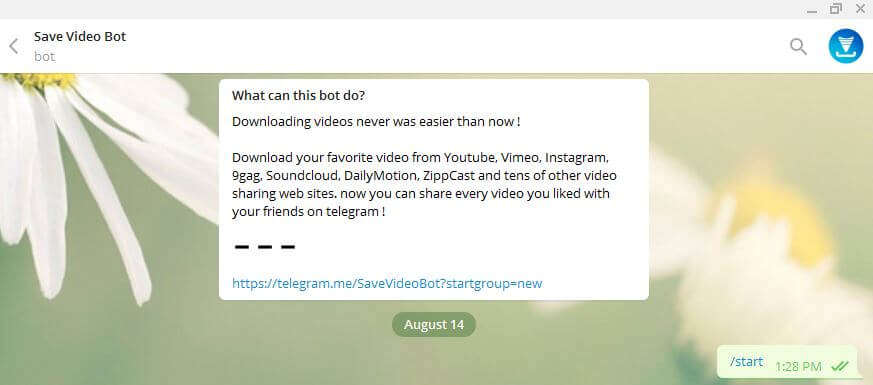
Task: Open the telegram.me/SaveVideoBot startgroup link
Action: (x=387, y=284)
